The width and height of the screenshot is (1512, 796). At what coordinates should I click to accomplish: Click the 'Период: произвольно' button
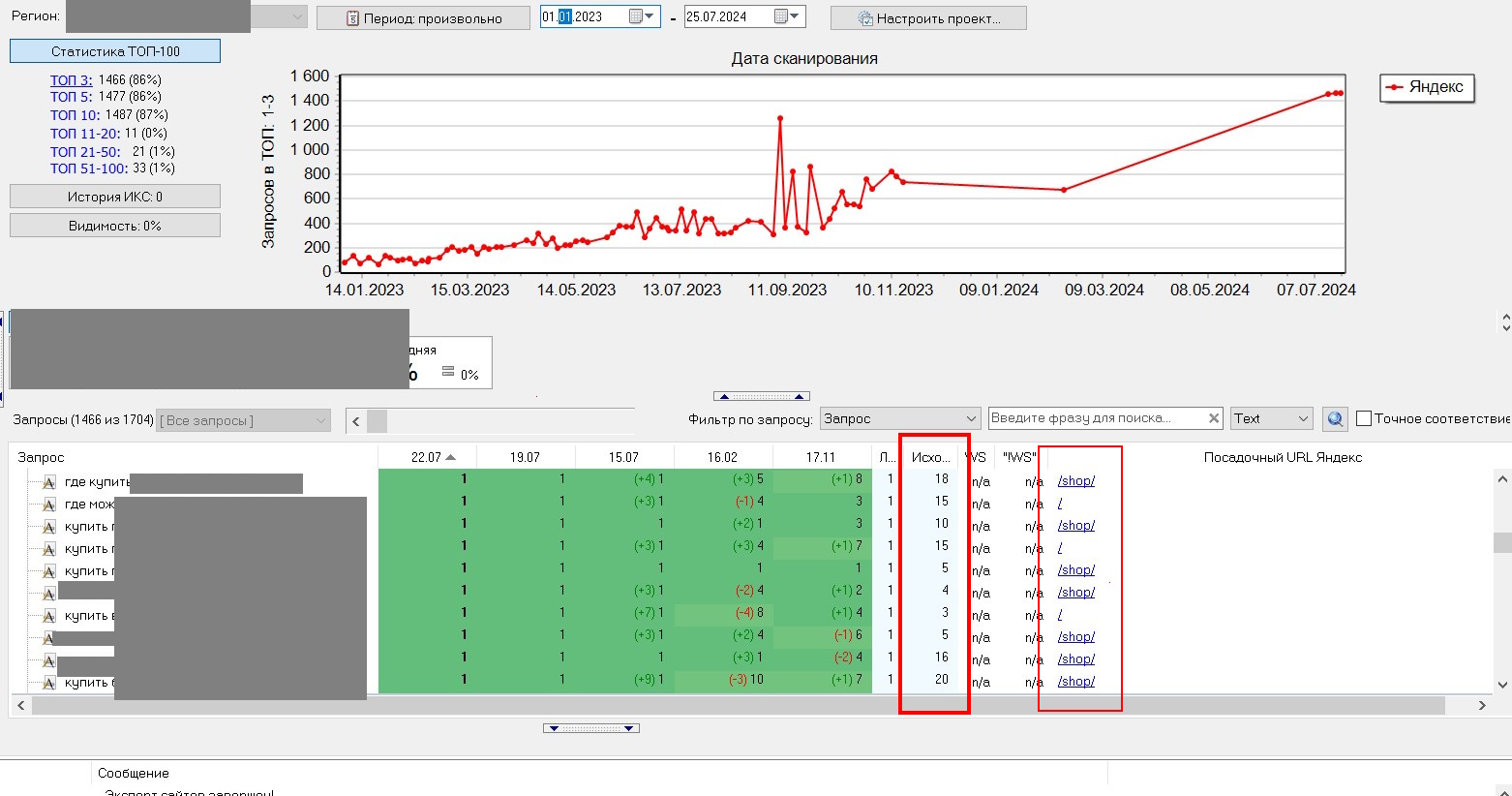coord(423,18)
